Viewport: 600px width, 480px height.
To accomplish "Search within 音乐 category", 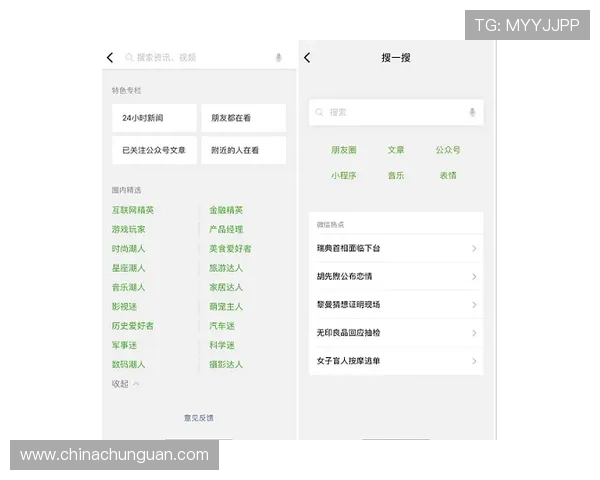I will (396, 175).
